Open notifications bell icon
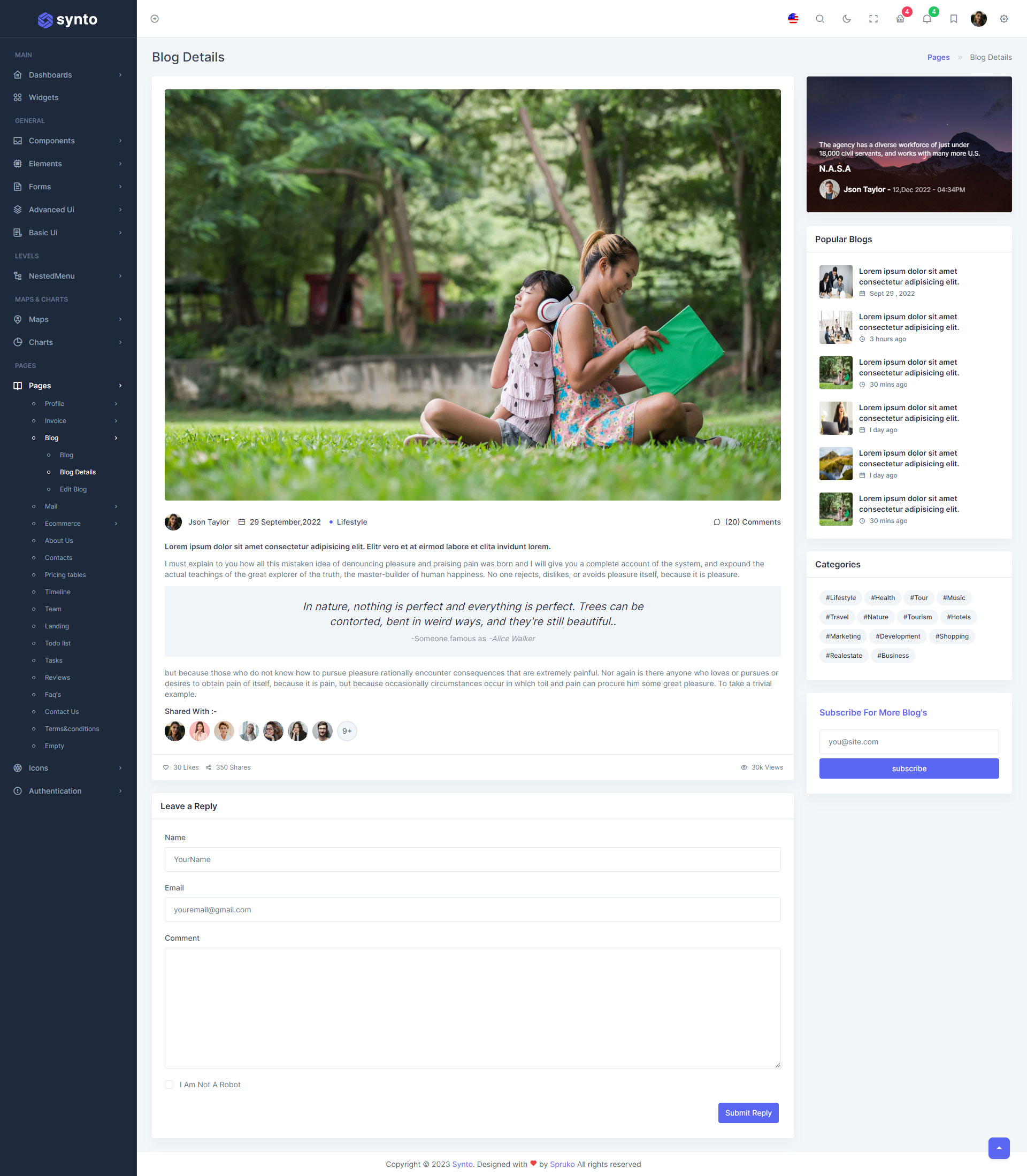The image size is (1027, 1176). [x=926, y=19]
